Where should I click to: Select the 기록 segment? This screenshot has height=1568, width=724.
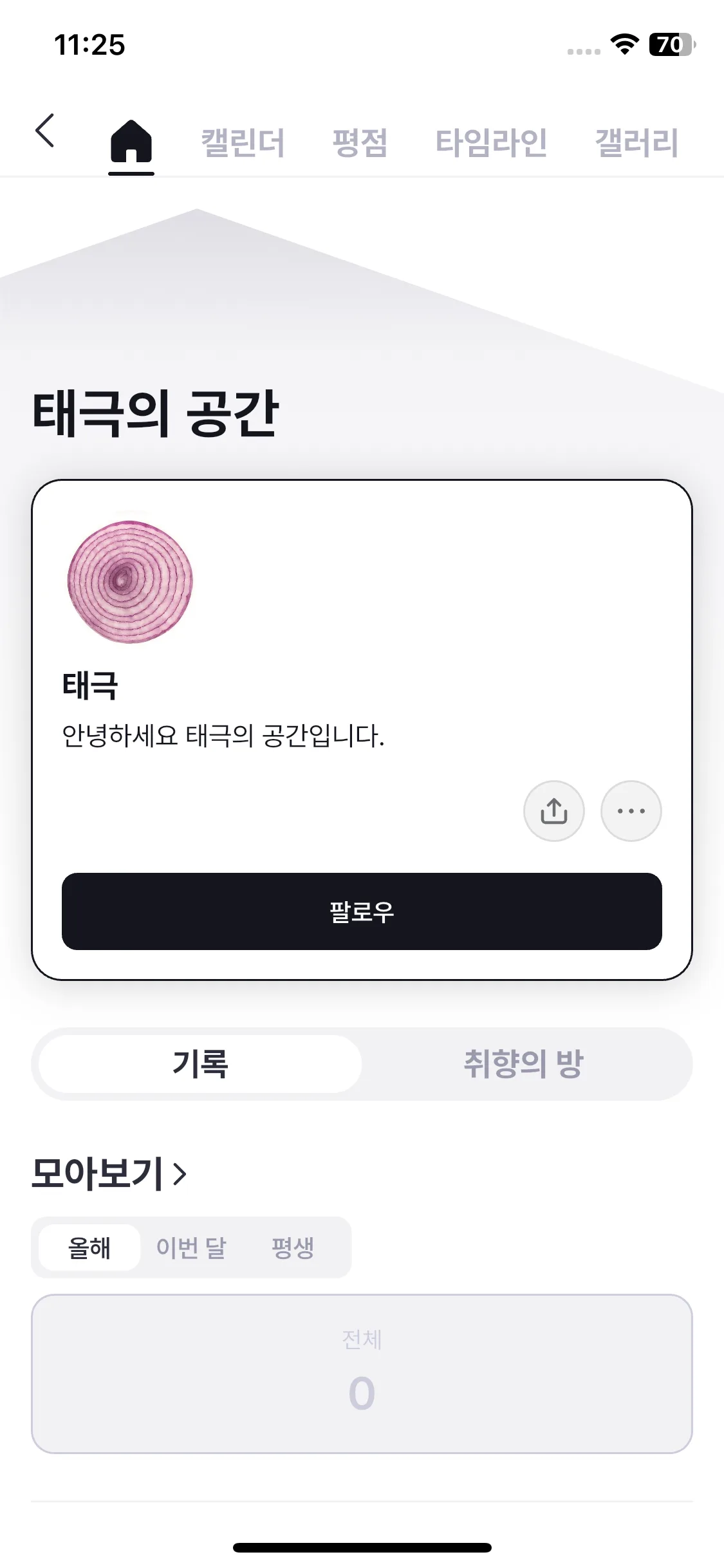(x=200, y=1063)
